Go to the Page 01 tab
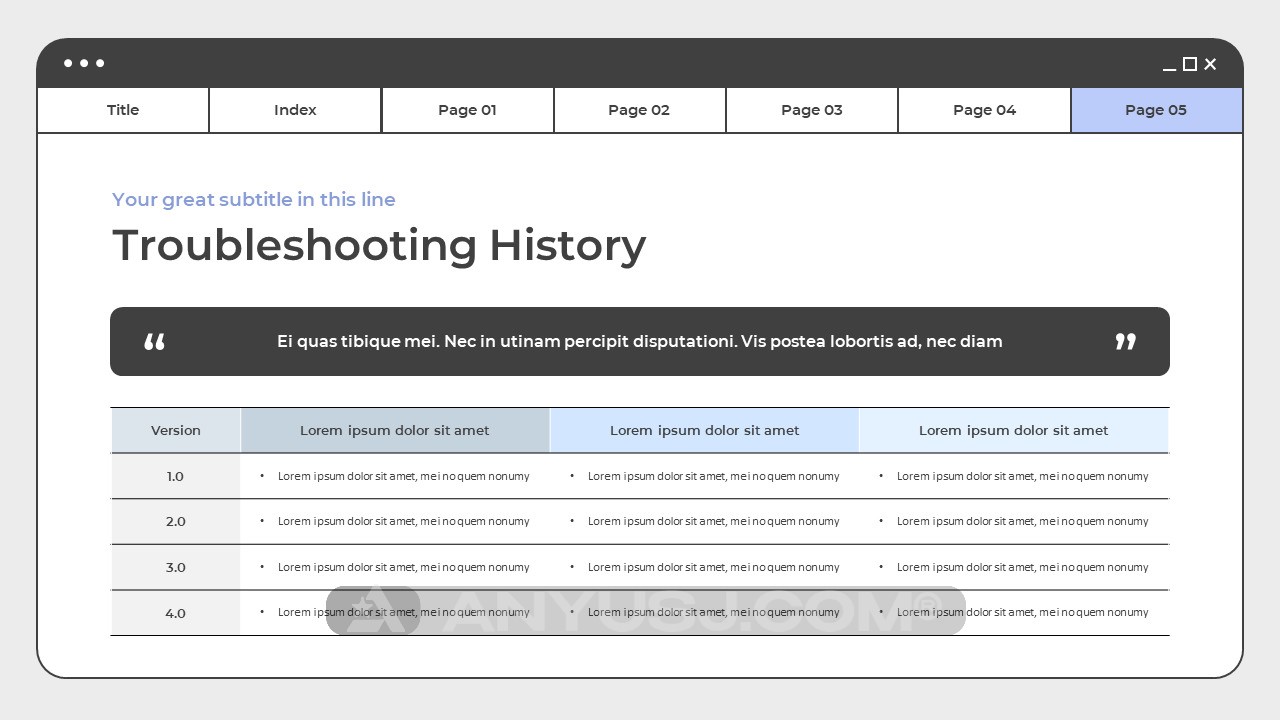Screen dimensions: 1280x720 [x=467, y=110]
